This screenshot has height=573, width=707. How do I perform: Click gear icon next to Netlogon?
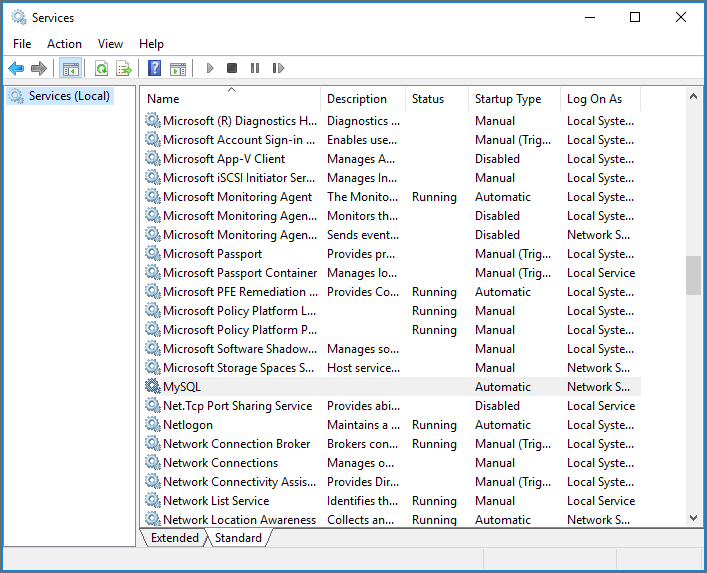(153, 424)
